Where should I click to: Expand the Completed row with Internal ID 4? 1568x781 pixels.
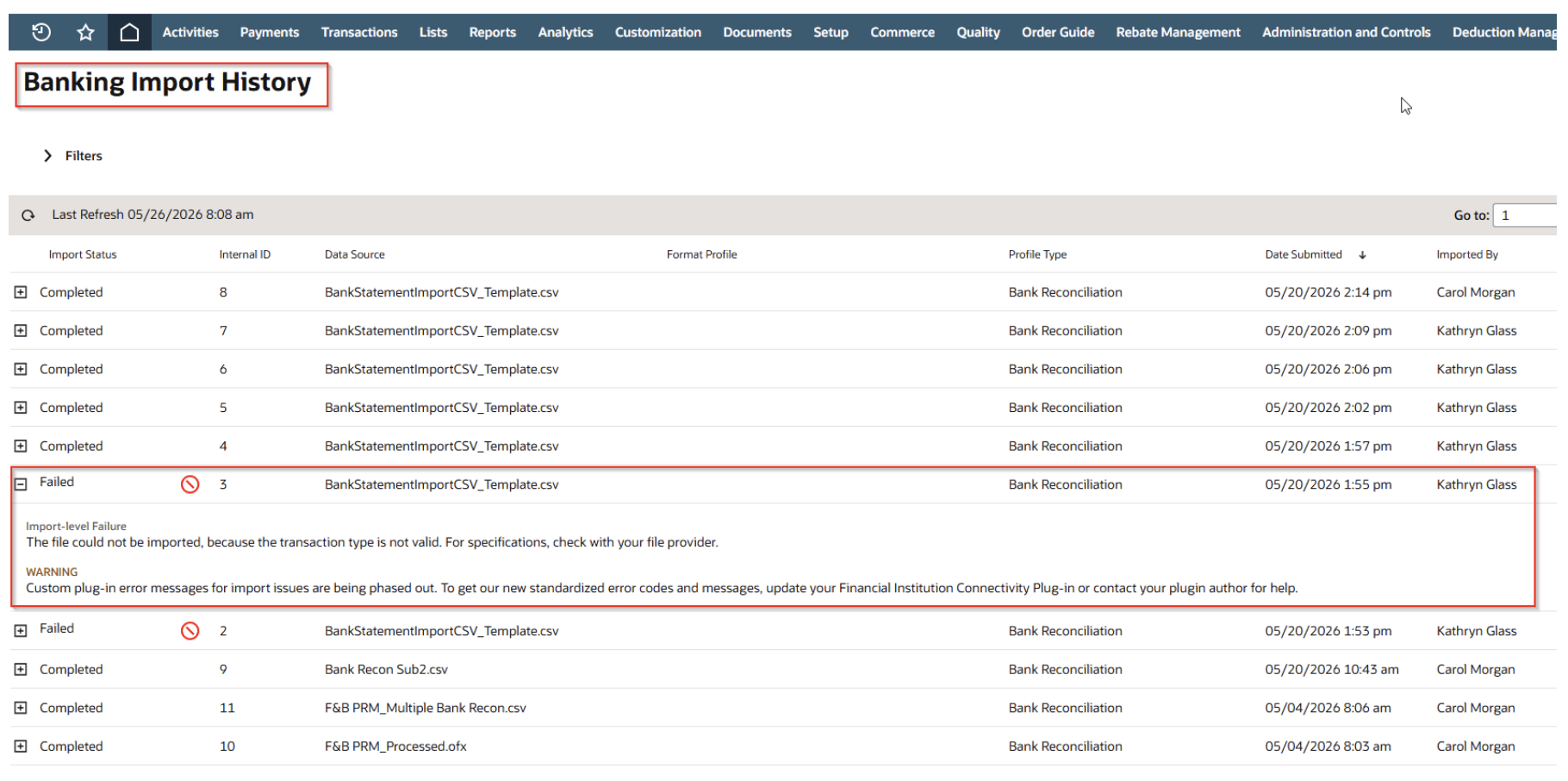(21, 447)
